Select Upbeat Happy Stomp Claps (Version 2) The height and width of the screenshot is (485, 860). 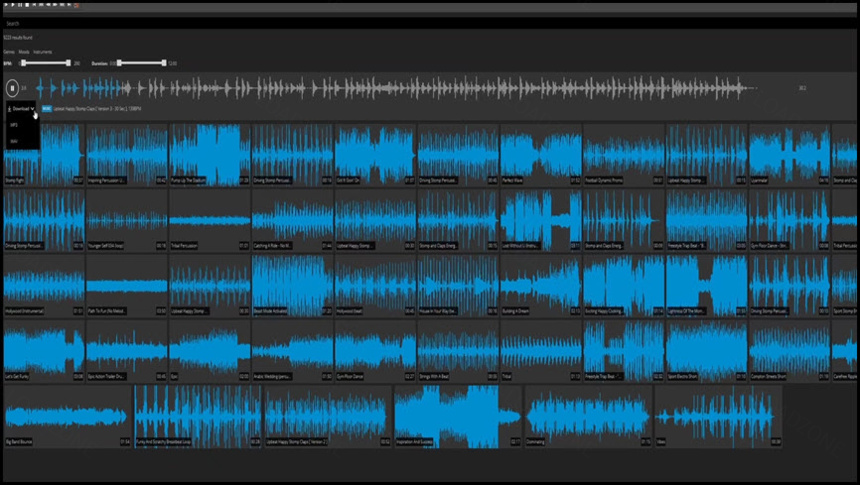(x=328, y=416)
